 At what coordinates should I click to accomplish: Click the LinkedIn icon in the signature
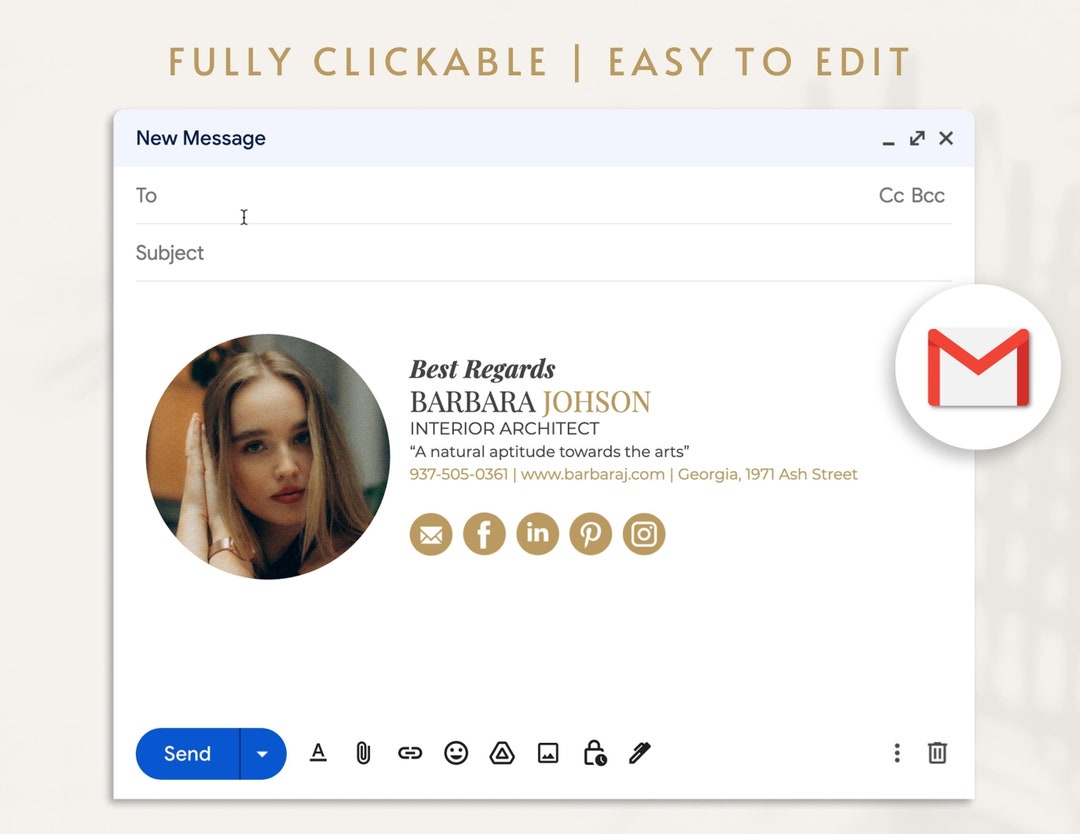coord(537,534)
